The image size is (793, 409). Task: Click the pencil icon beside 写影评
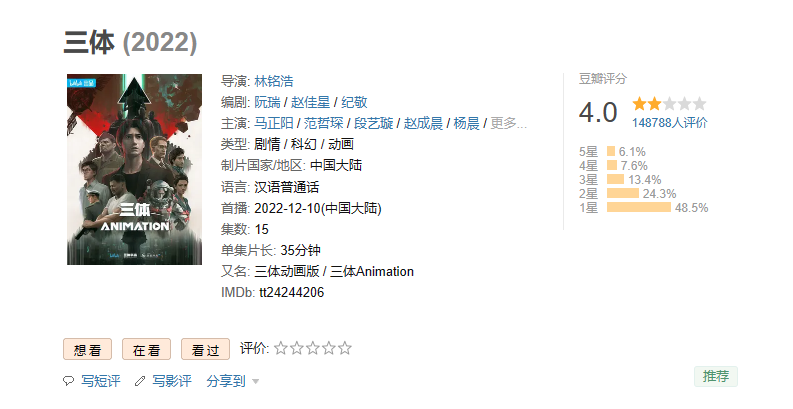tap(140, 381)
